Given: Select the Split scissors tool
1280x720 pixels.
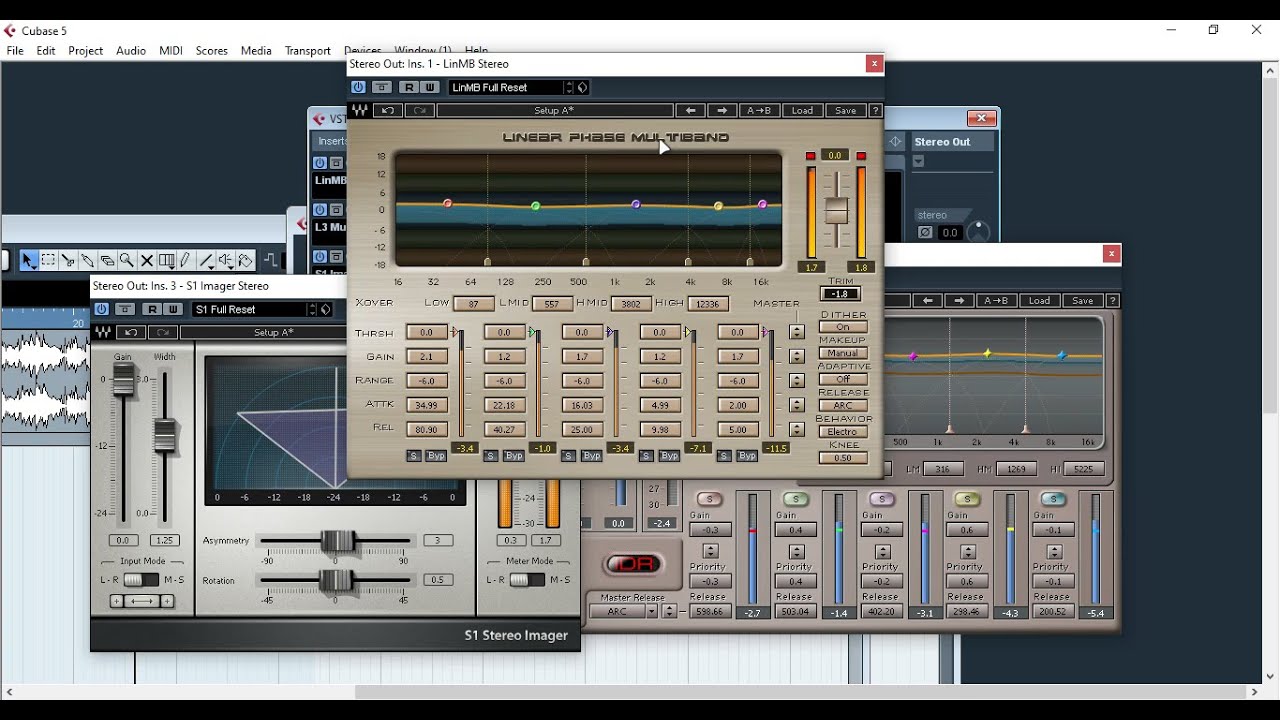Looking at the screenshot, I should 68,261.
